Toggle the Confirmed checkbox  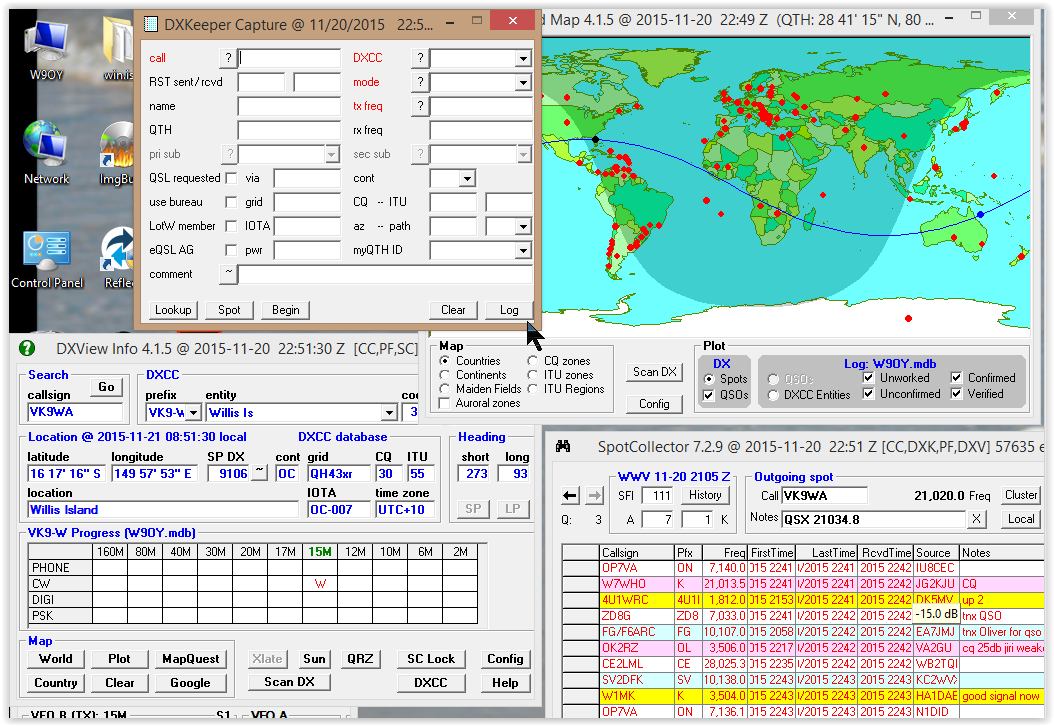[x=957, y=378]
